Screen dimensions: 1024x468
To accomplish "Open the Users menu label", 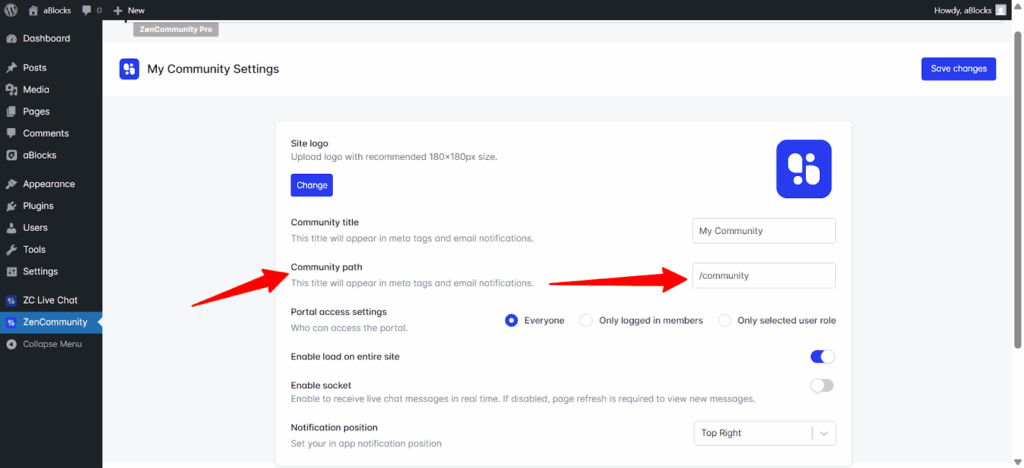I will coord(35,228).
